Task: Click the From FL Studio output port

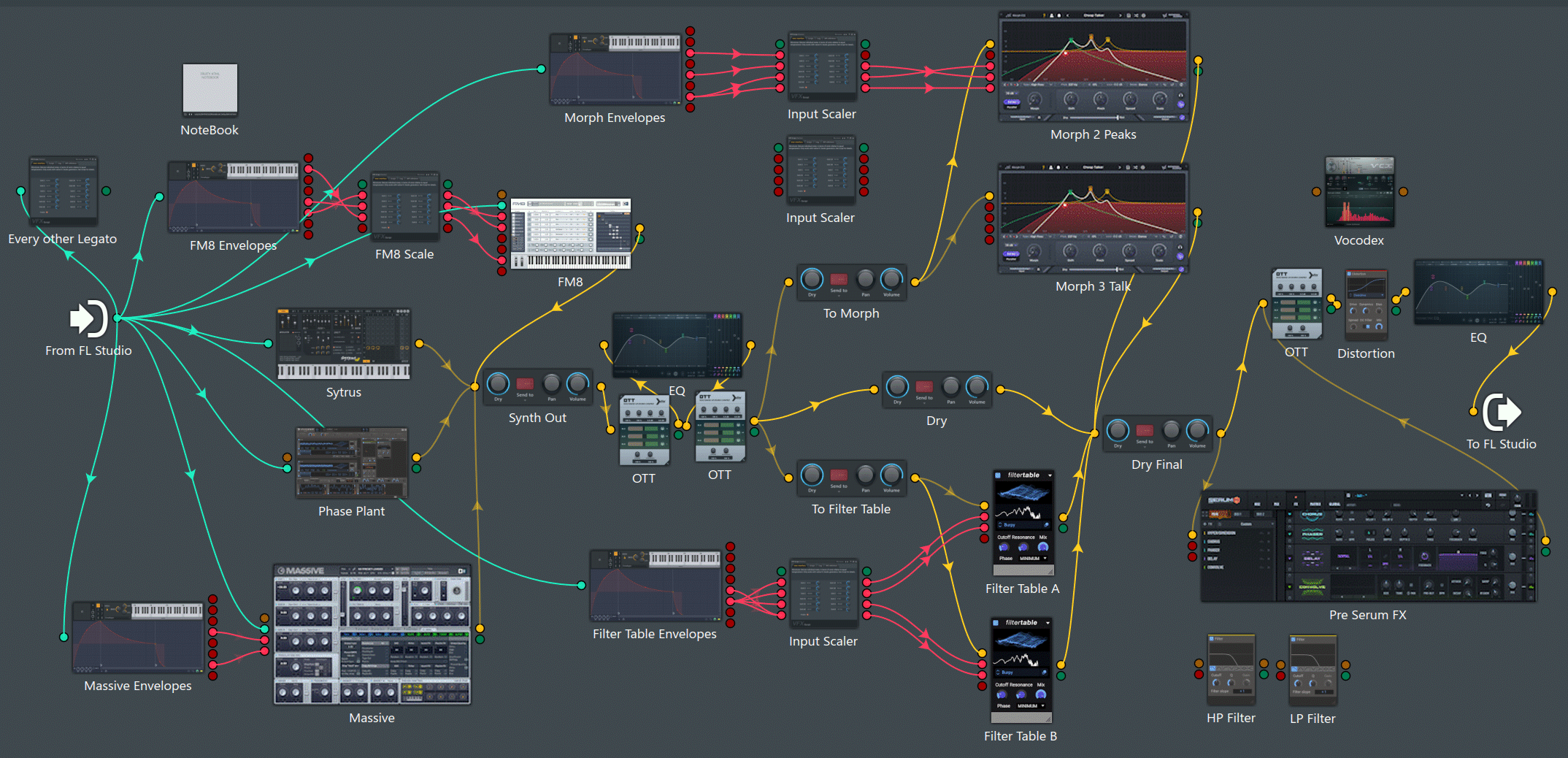Action: [x=117, y=318]
